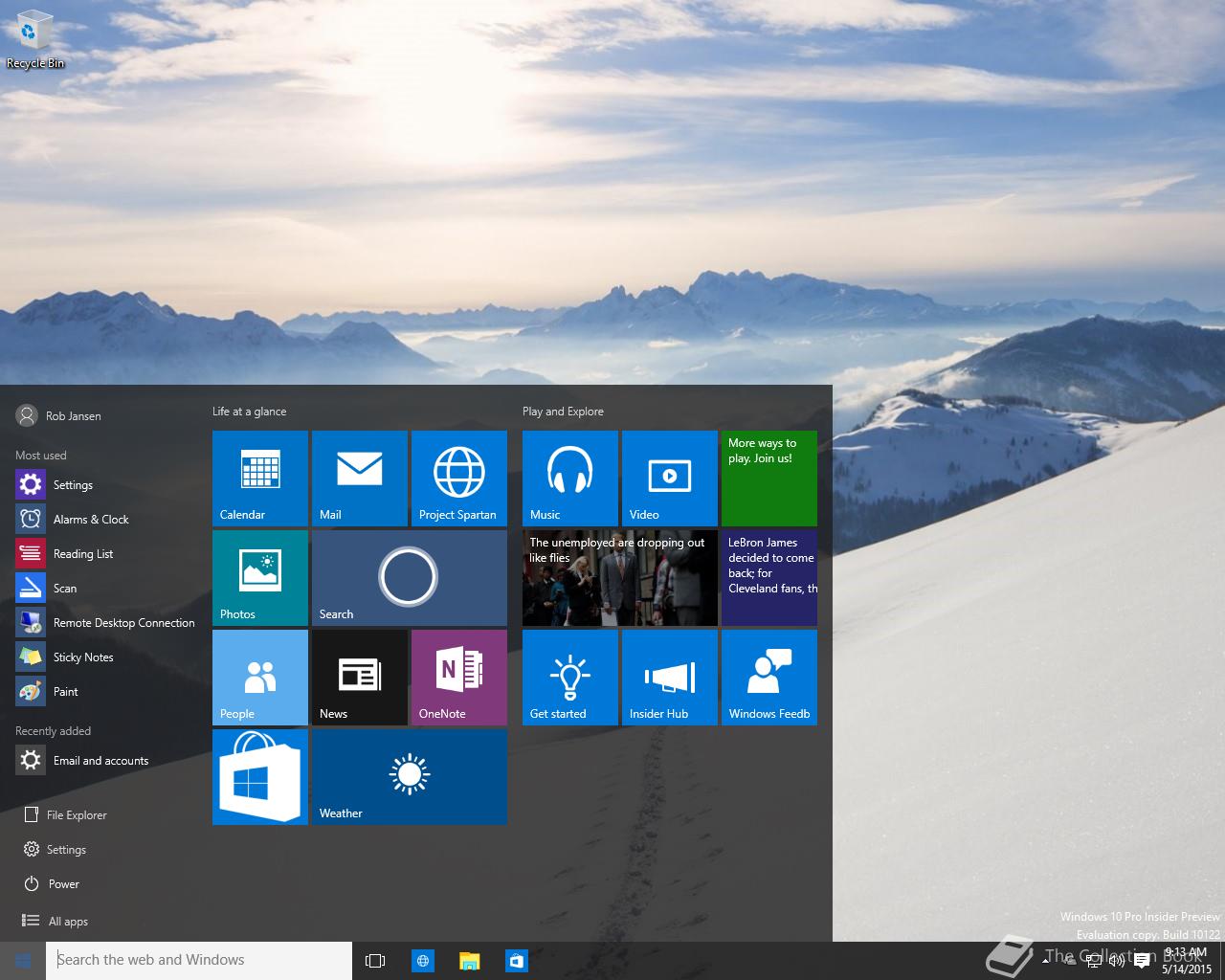
Task: Focus the 'Search the web and Windows' box
Action: tap(199, 961)
